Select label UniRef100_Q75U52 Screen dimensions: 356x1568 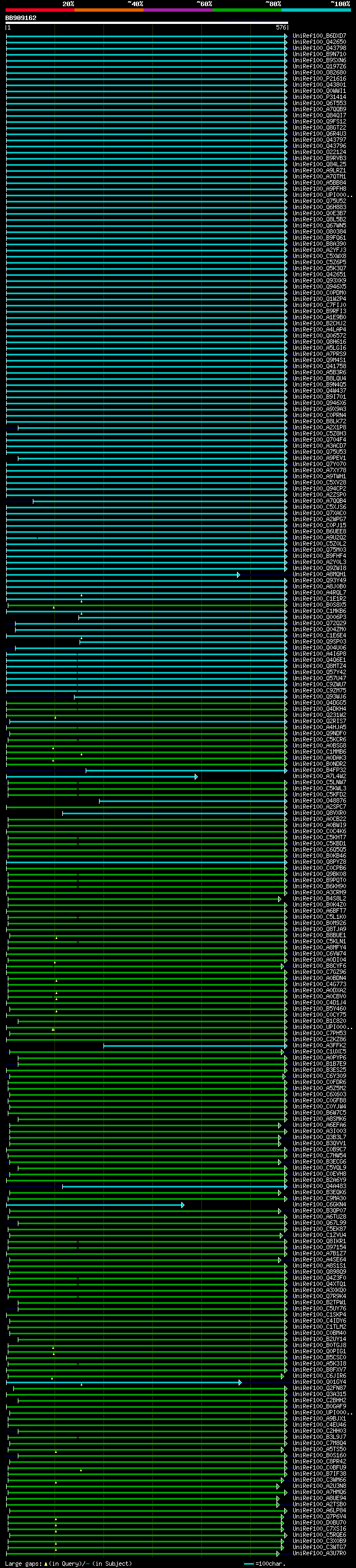click(319, 201)
